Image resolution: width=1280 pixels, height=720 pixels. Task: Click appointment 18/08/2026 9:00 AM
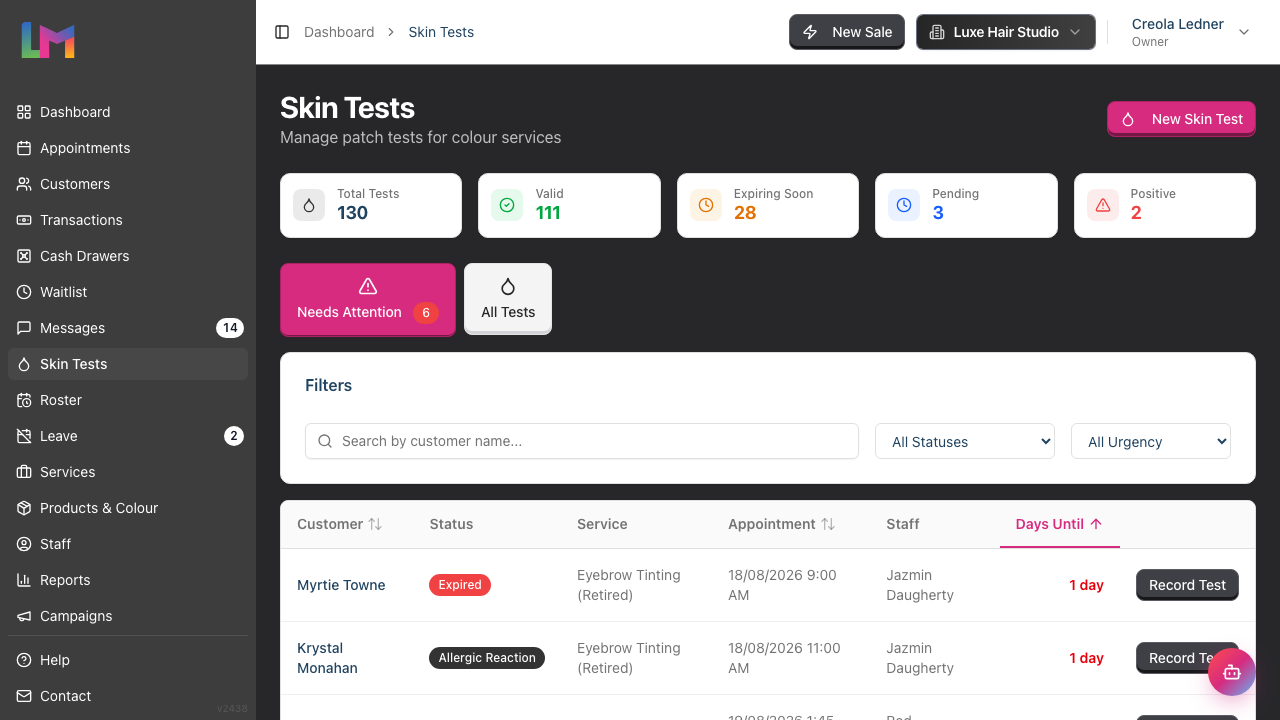pyautogui.click(x=782, y=585)
